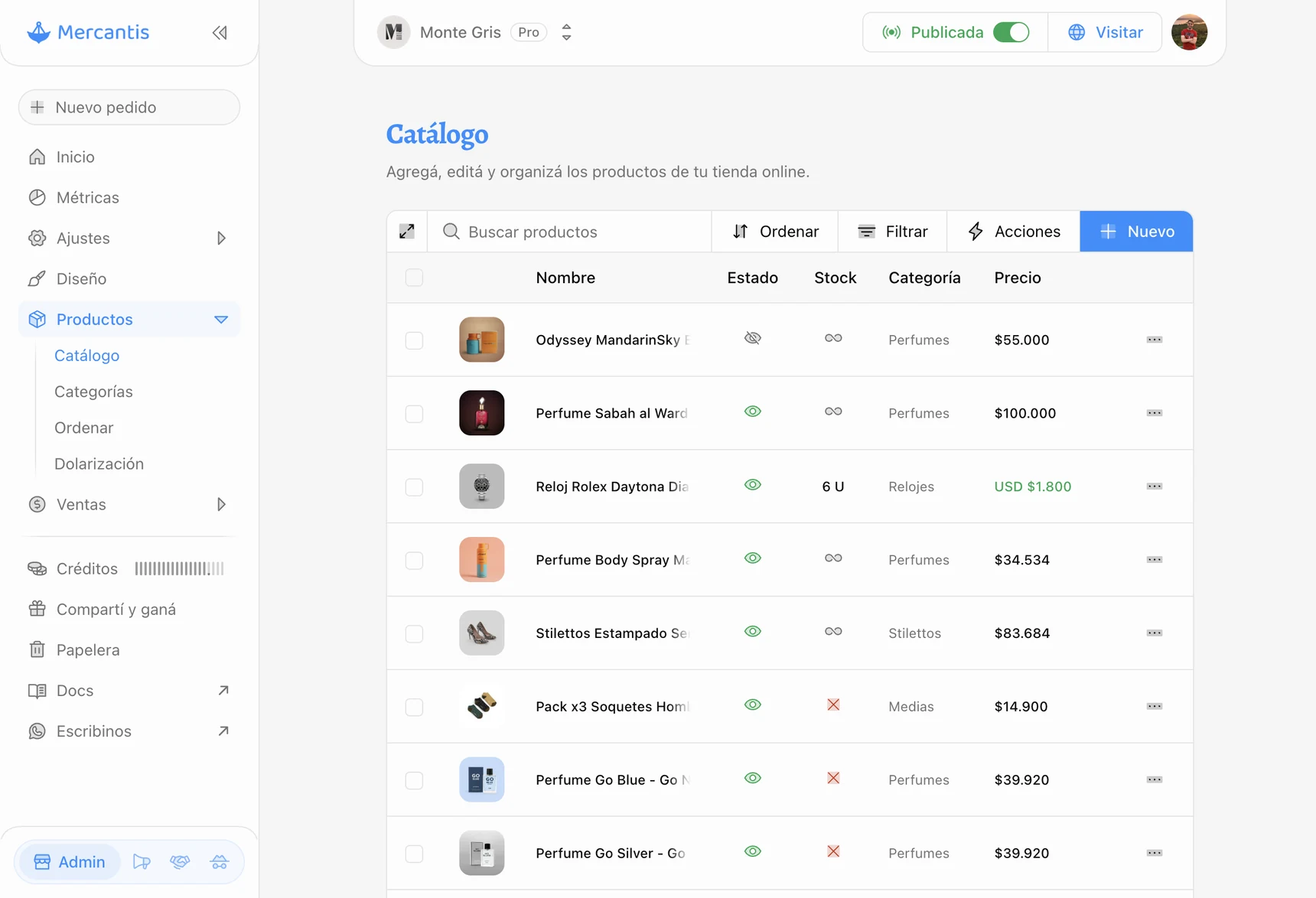
Task: Toggle hidden-eye visibility of Odyssey MandarinSky
Action: point(753,338)
